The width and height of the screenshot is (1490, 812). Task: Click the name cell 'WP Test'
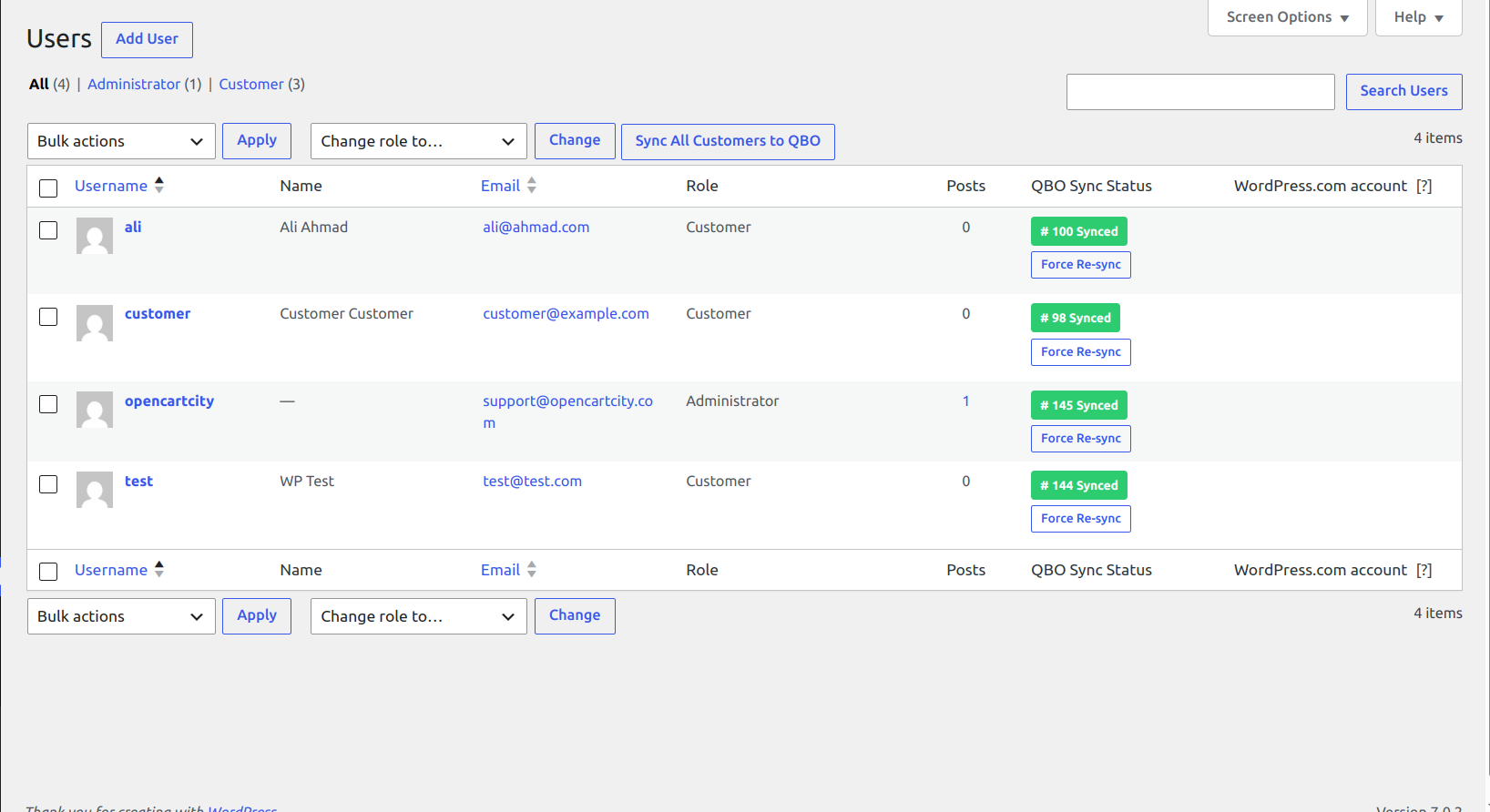[x=307, y=481]
